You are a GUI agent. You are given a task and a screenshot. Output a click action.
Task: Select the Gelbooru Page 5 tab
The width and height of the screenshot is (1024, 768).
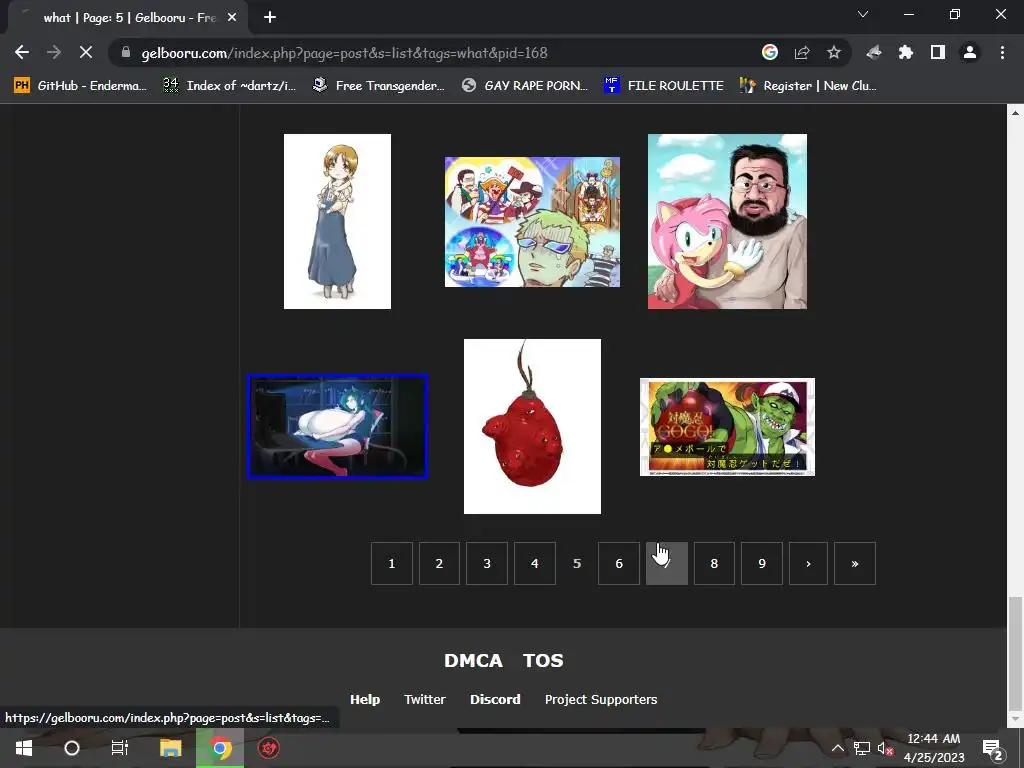coord(129,18)
